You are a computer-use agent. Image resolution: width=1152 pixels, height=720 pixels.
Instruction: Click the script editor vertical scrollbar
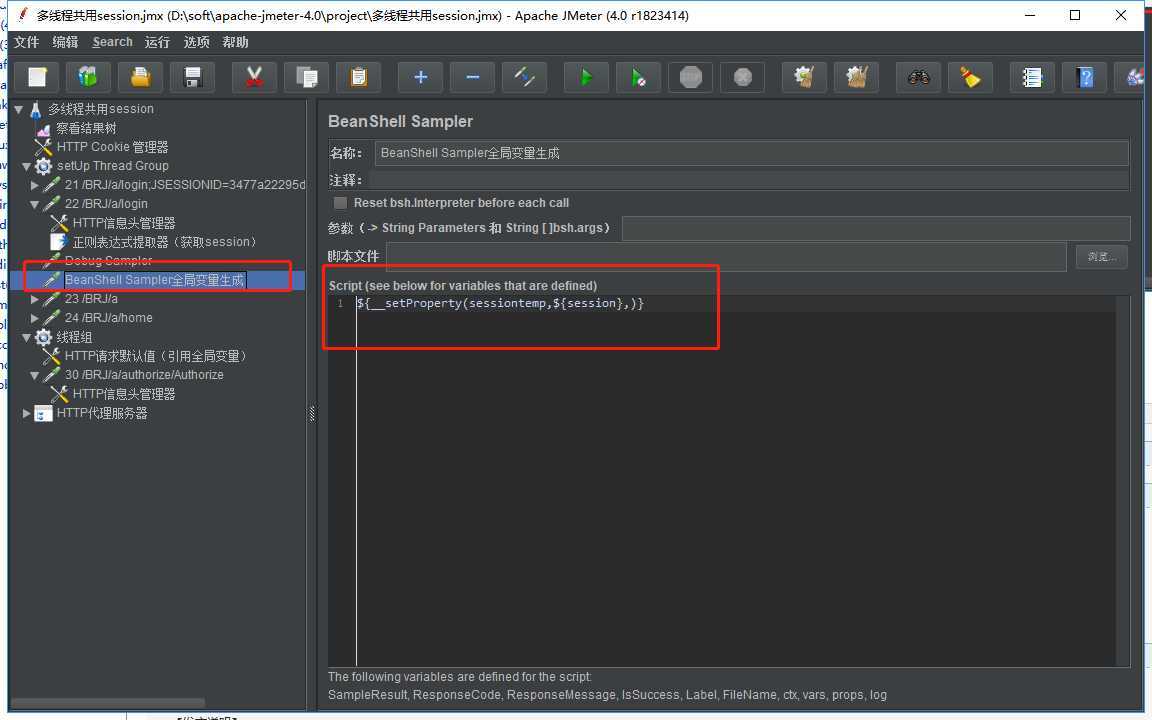pos(1123,481)
